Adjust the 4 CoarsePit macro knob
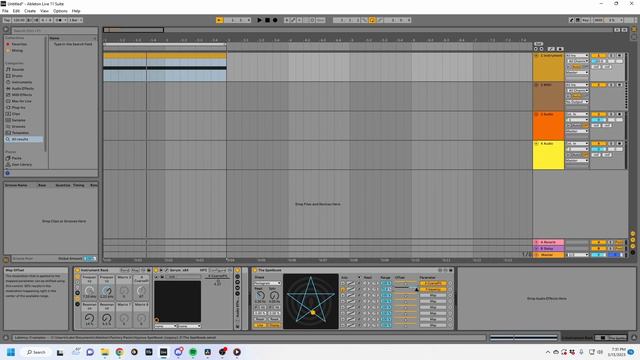Viewport: 640px width, 360px height. (141, 291)
